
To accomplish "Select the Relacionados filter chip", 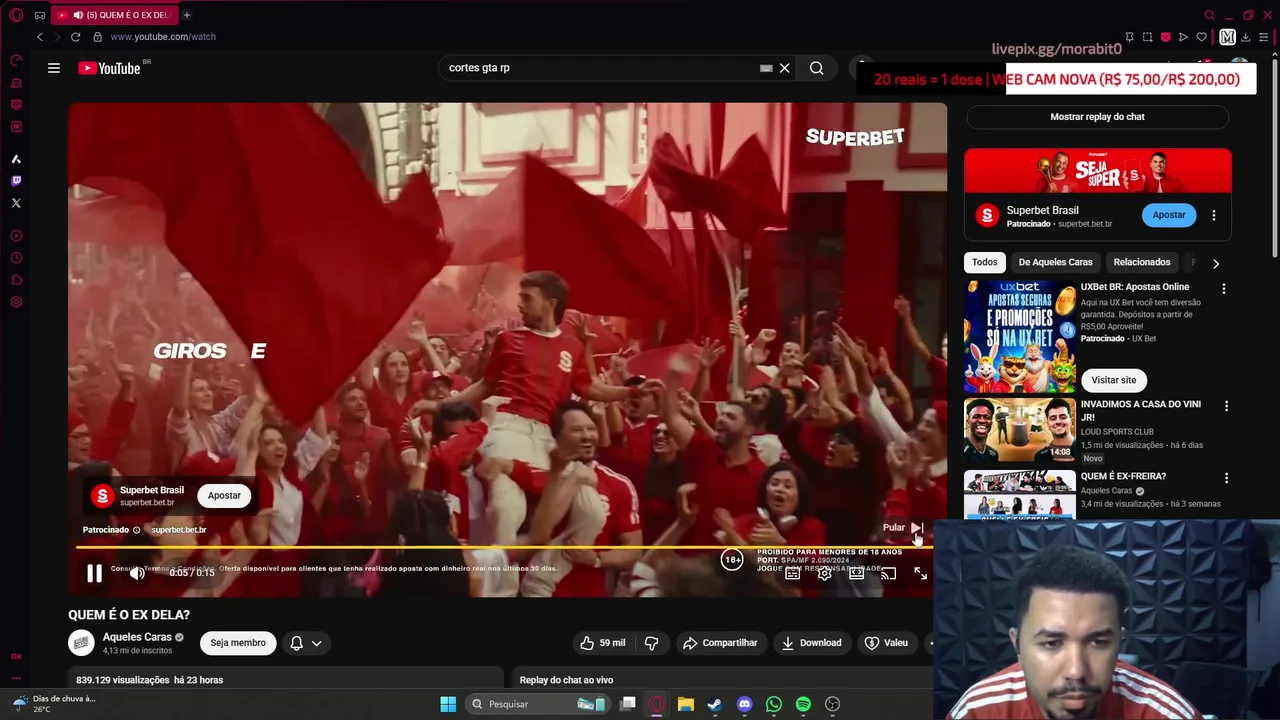I will click(1142, 262).
